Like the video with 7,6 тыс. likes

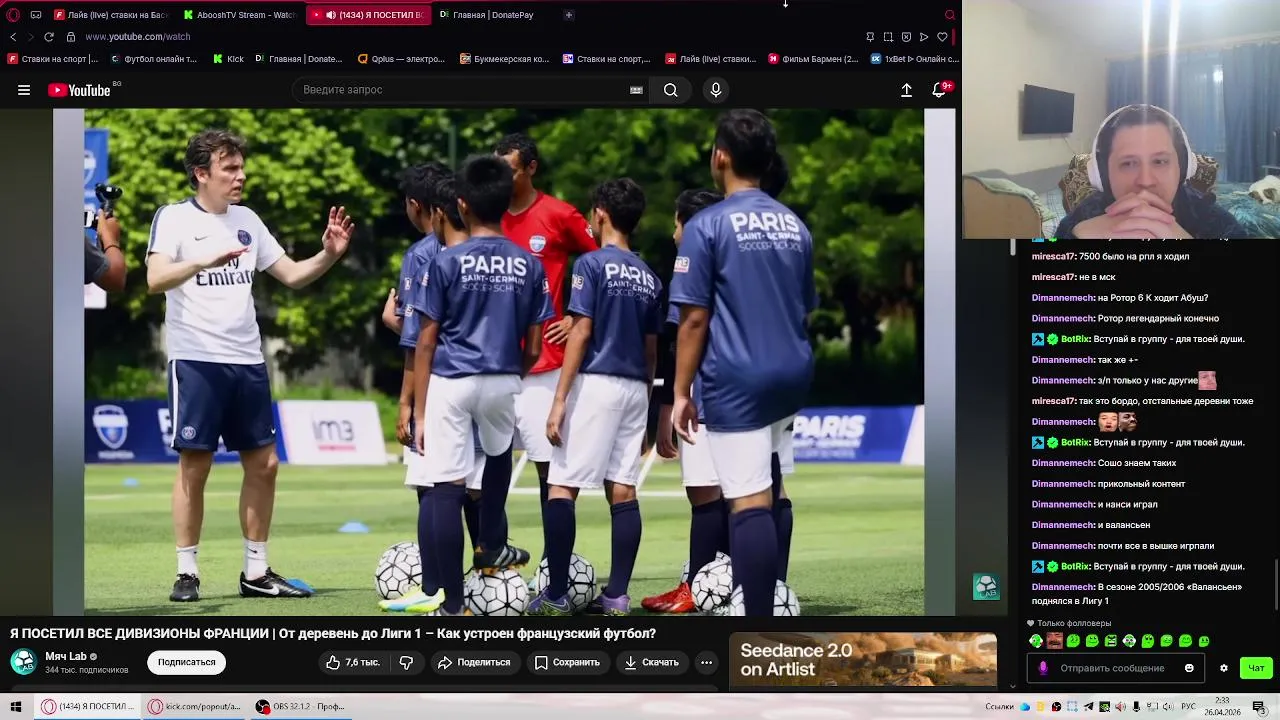coord(352,662)
